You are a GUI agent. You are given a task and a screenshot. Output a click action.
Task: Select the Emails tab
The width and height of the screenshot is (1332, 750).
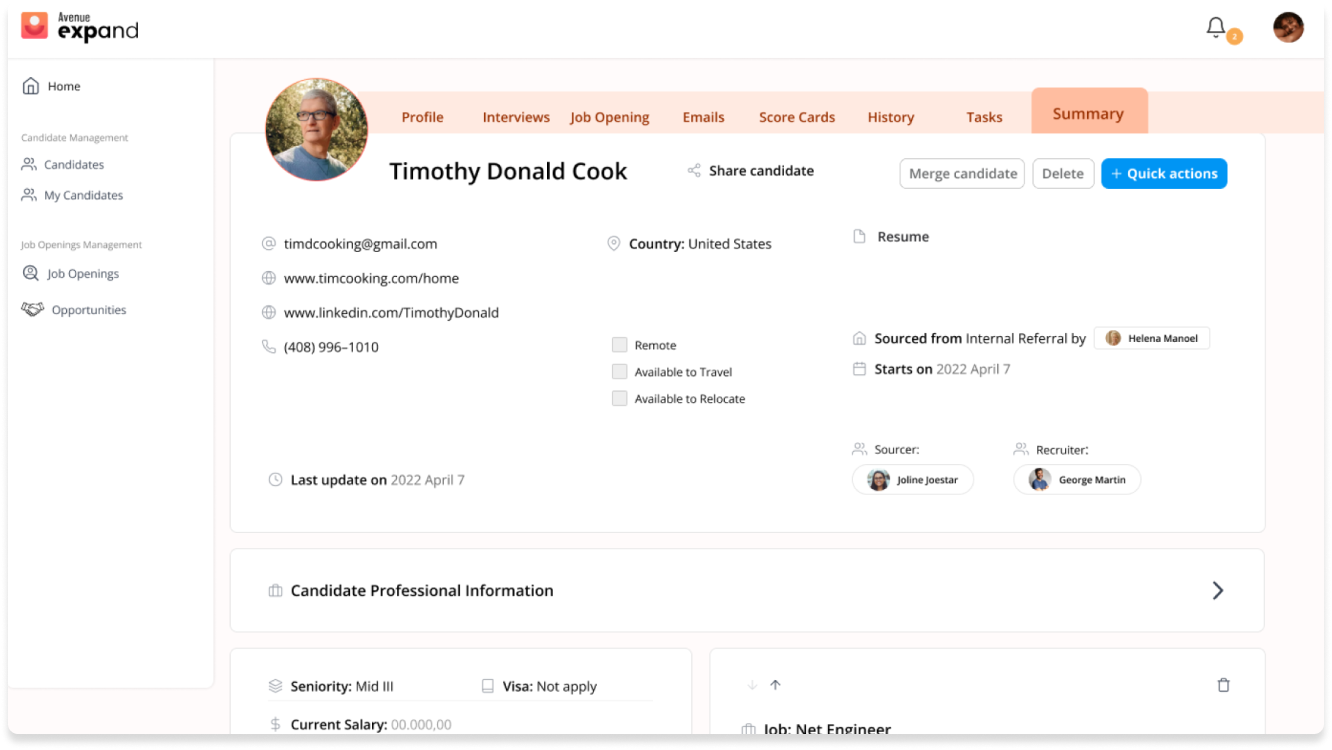pyautogui.click(x=703, y=117)
